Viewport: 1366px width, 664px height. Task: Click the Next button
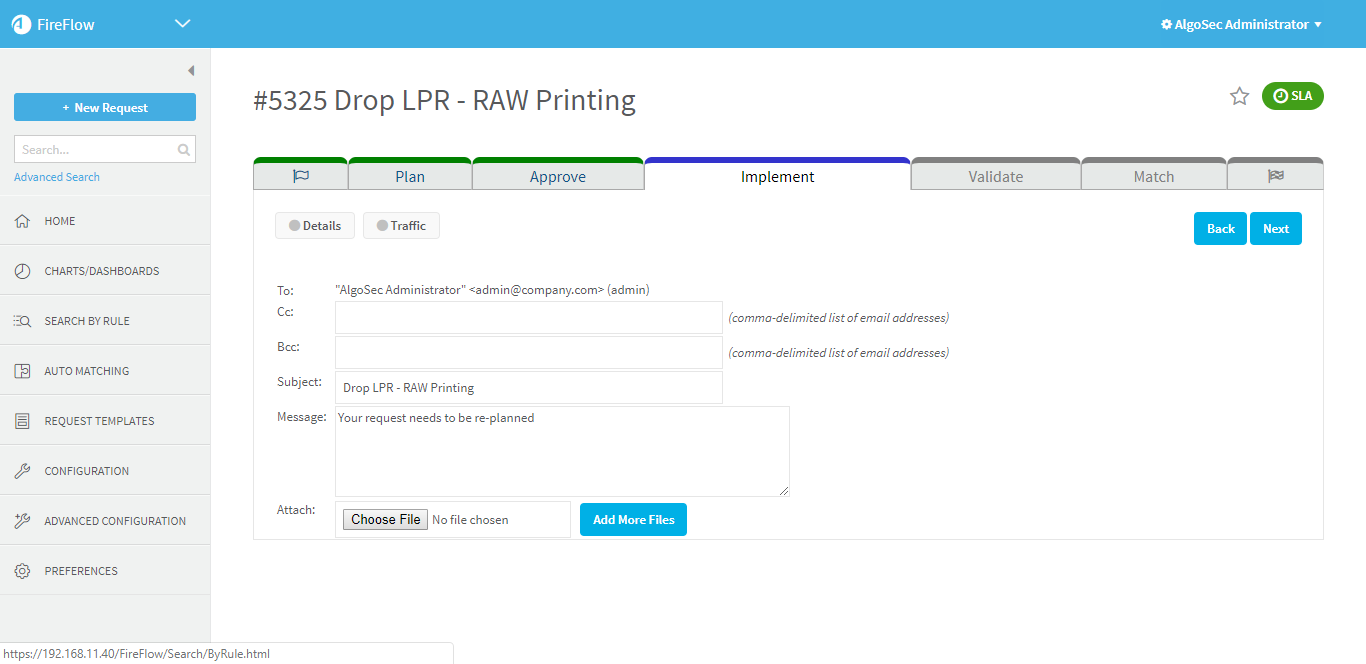point(1275,229)
